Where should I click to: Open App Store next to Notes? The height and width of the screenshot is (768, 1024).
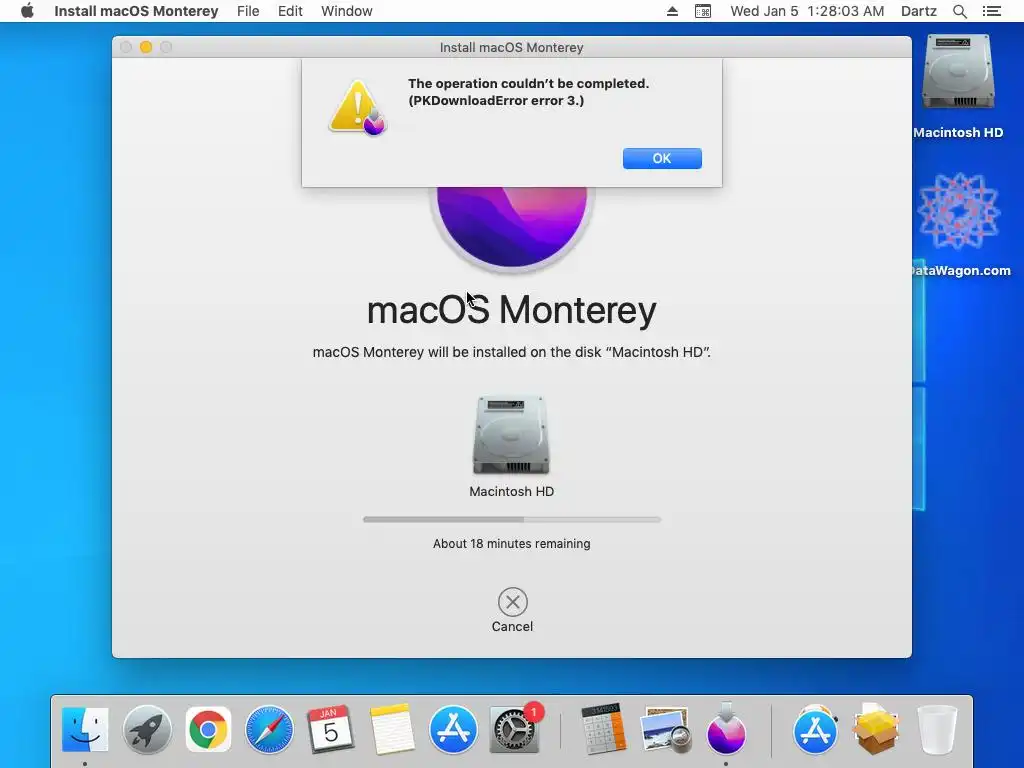click(x=453, y=729)
